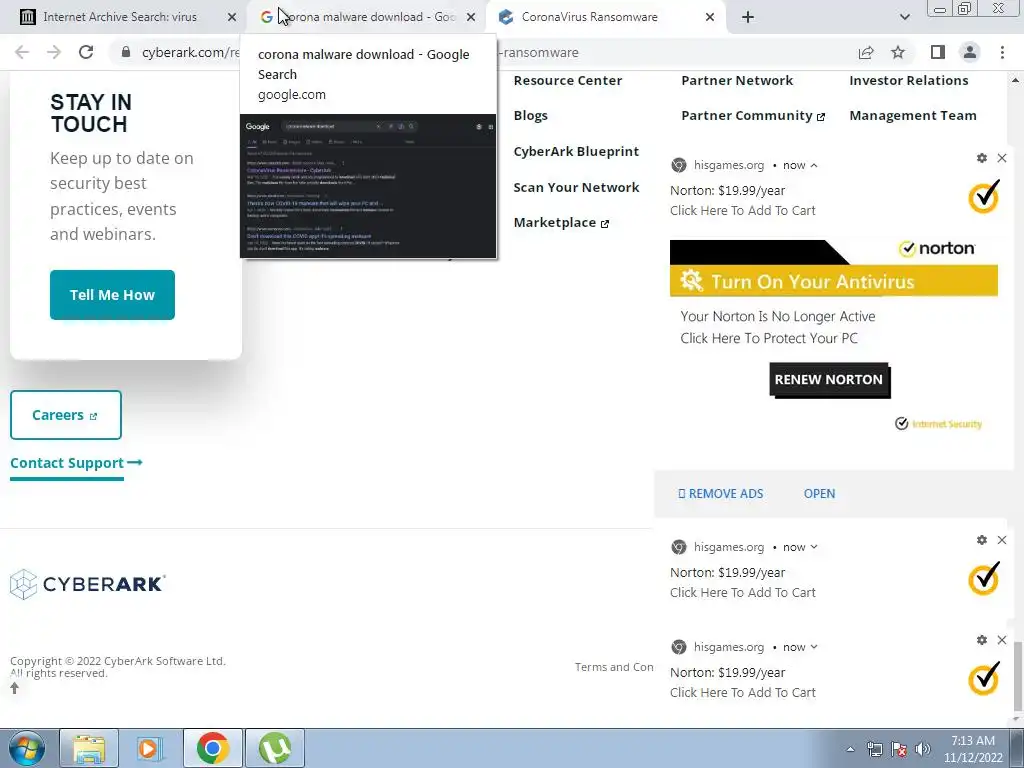Switch to Internet Archive Search tab
This screenshot has height=768, width=1024.
click(x=120, y=17)
